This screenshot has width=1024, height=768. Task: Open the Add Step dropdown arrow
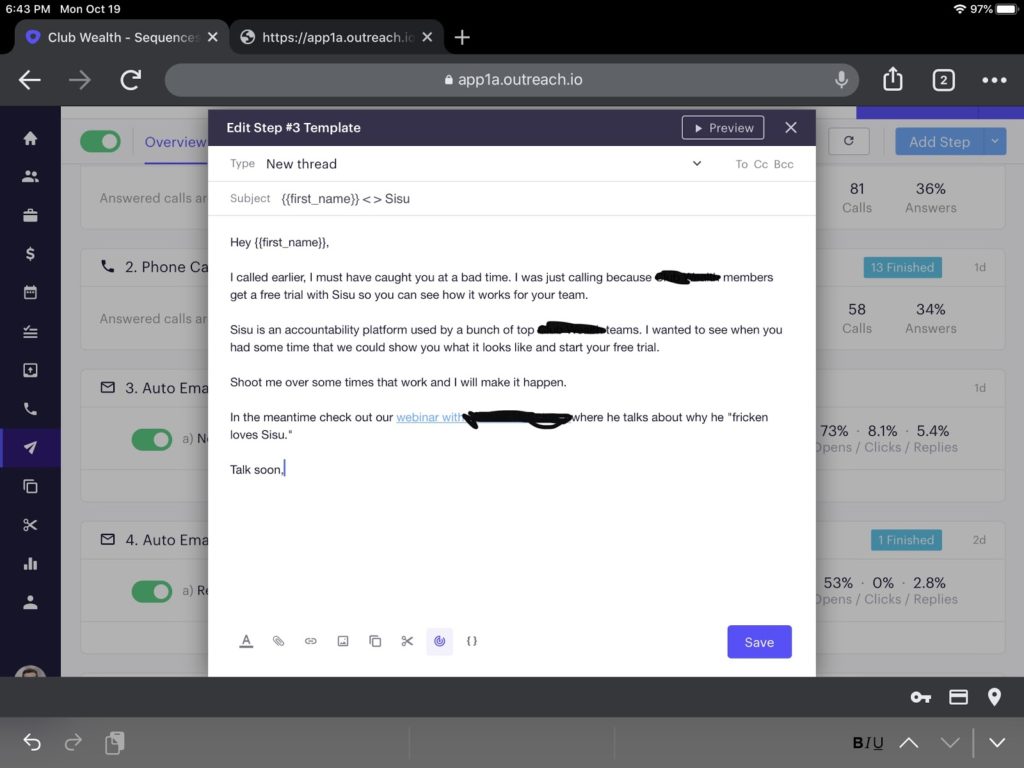point(995,142)
